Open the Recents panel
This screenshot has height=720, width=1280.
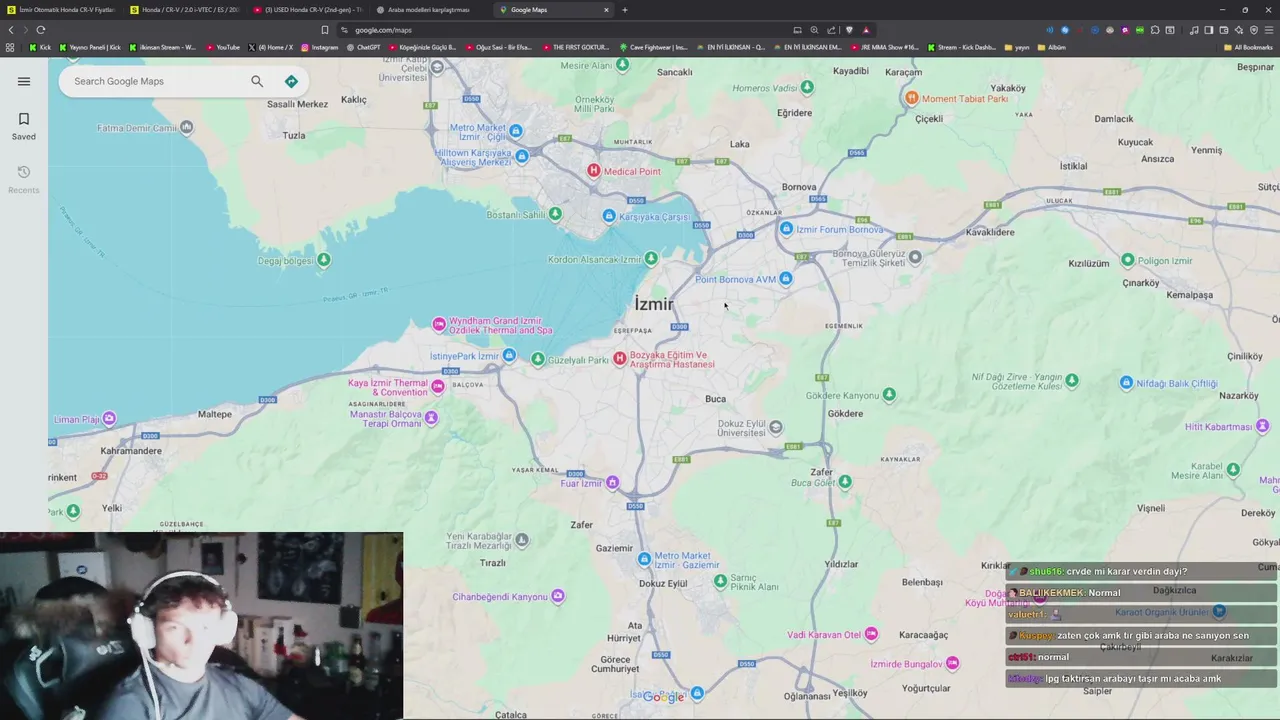pos(24,180)
